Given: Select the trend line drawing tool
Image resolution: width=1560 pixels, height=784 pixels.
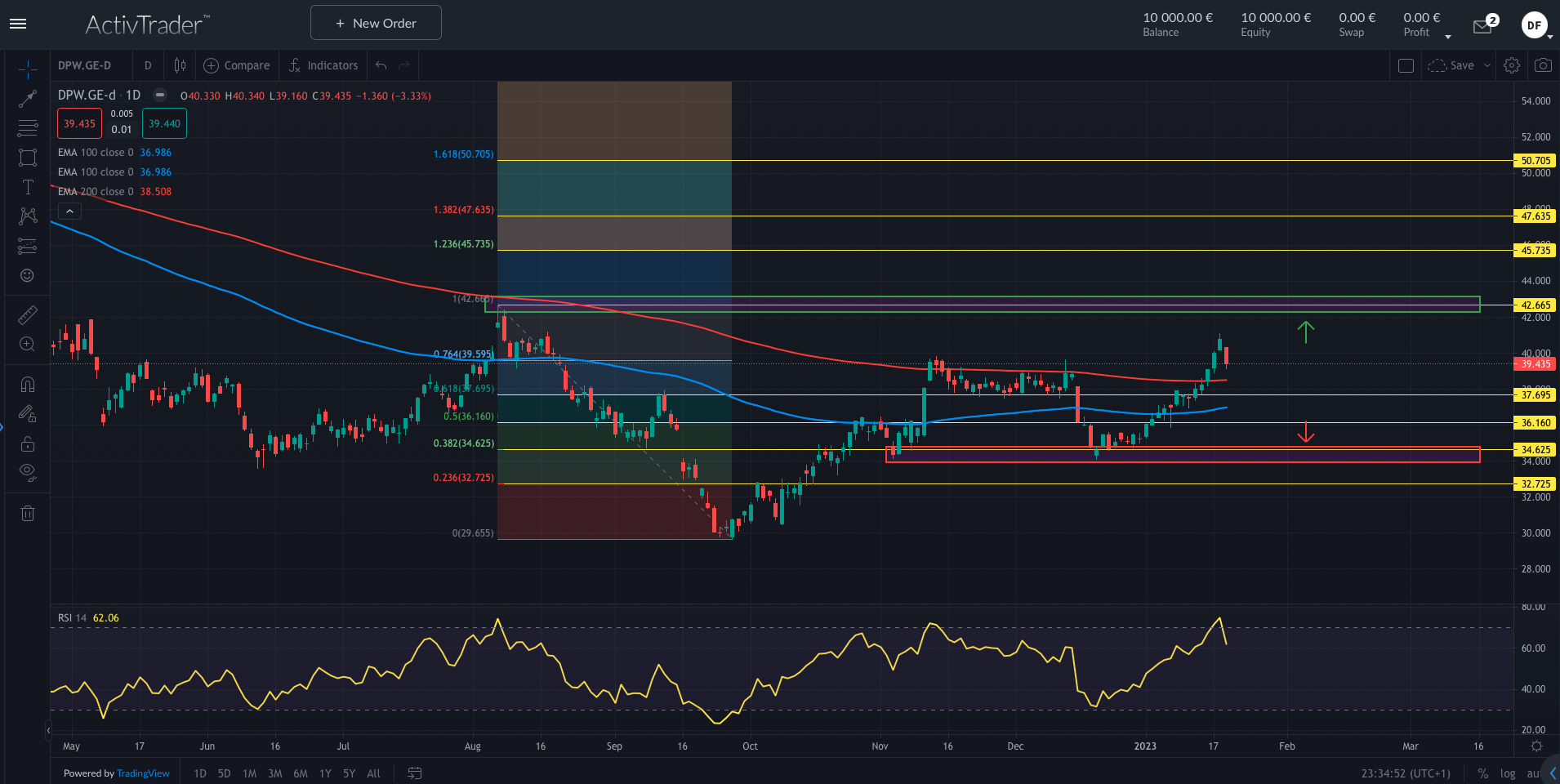Looking at the screenshot, I should 28,99.
